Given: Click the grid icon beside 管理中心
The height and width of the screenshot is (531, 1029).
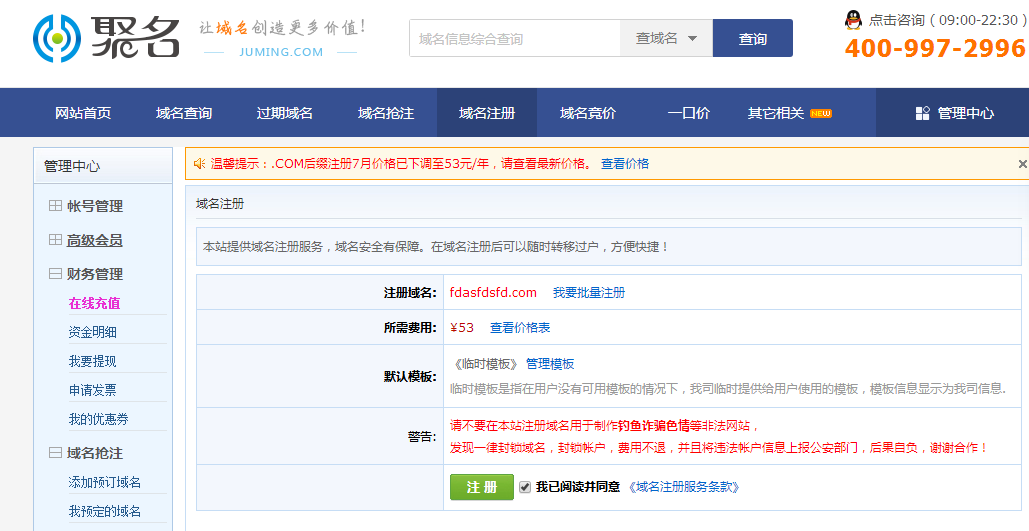Looking at the screenshot, I should tap(923, 113).
